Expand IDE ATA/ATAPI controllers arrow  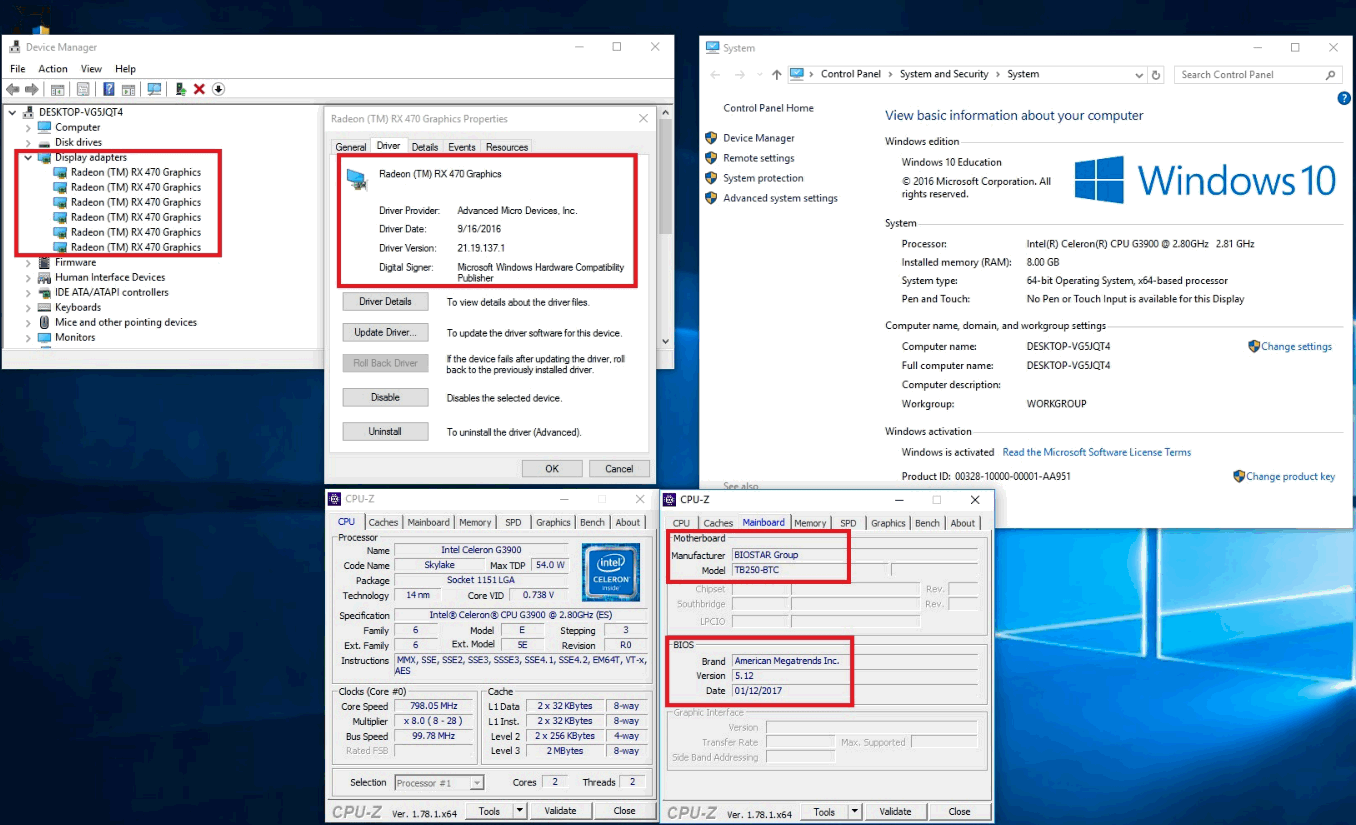(x=28, y=292)
